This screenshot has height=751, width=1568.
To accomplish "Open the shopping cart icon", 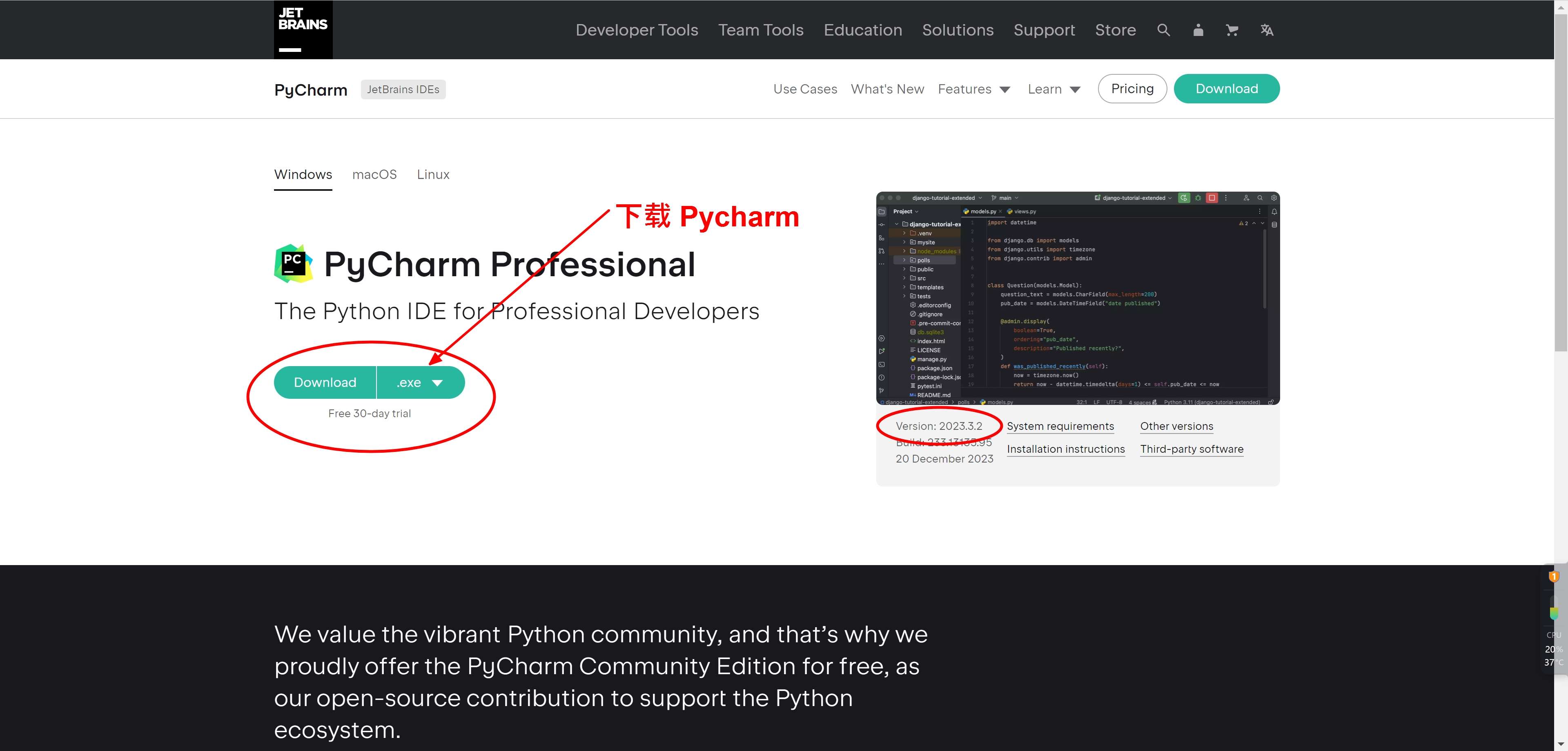I will pos(1232,30).
